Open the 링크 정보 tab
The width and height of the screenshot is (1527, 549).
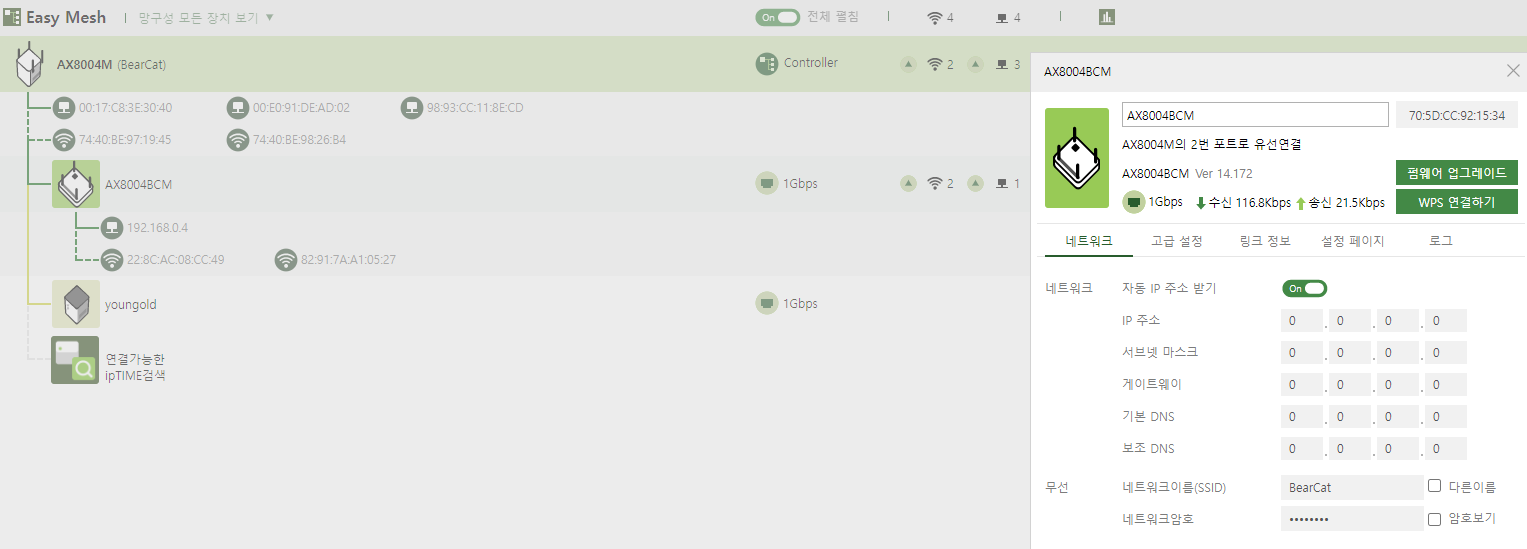tap(1265, 241)
